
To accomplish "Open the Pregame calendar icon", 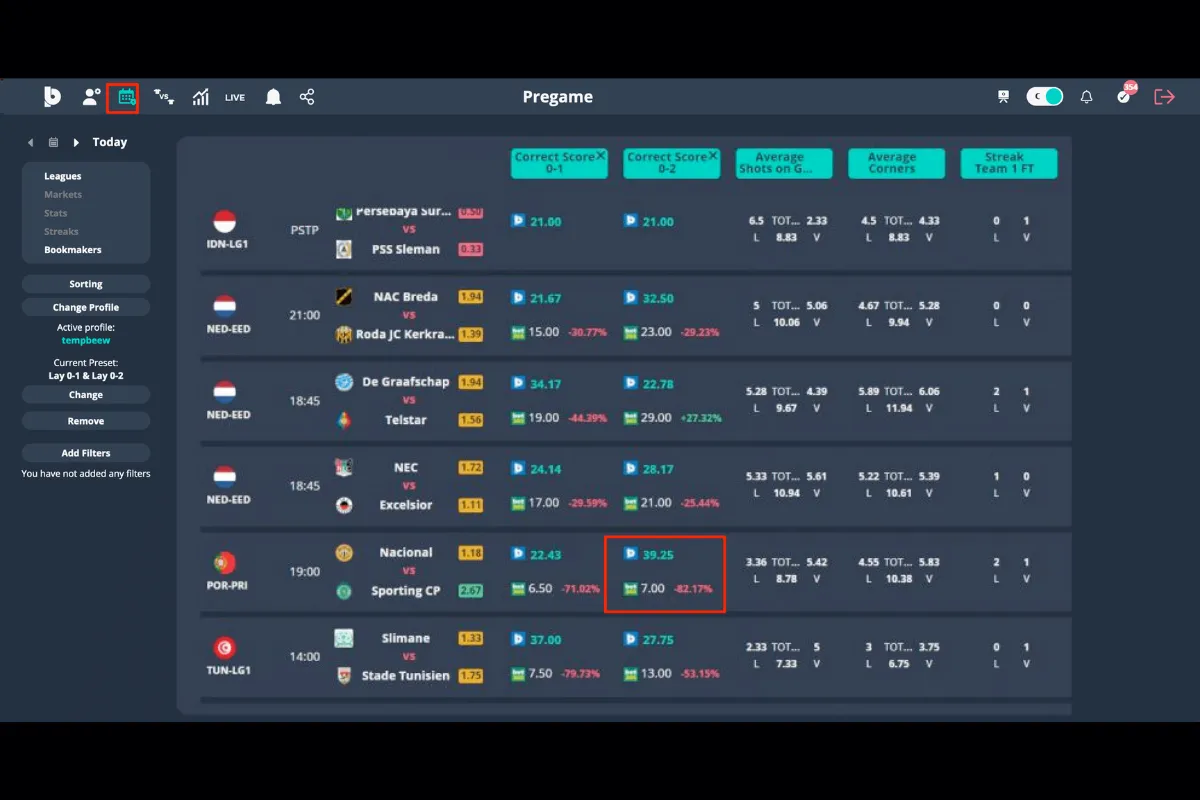I will 127,97.
